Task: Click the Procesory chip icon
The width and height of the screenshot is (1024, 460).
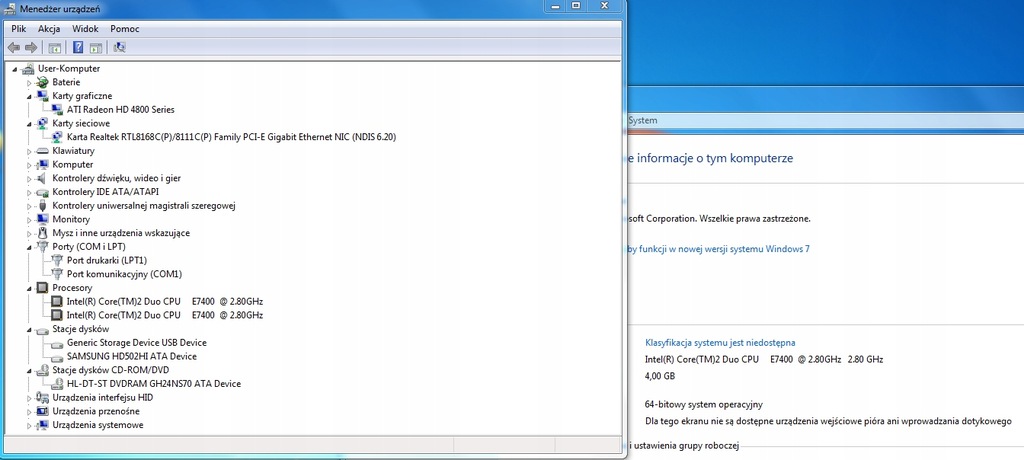Action: (x=42, y=288)
